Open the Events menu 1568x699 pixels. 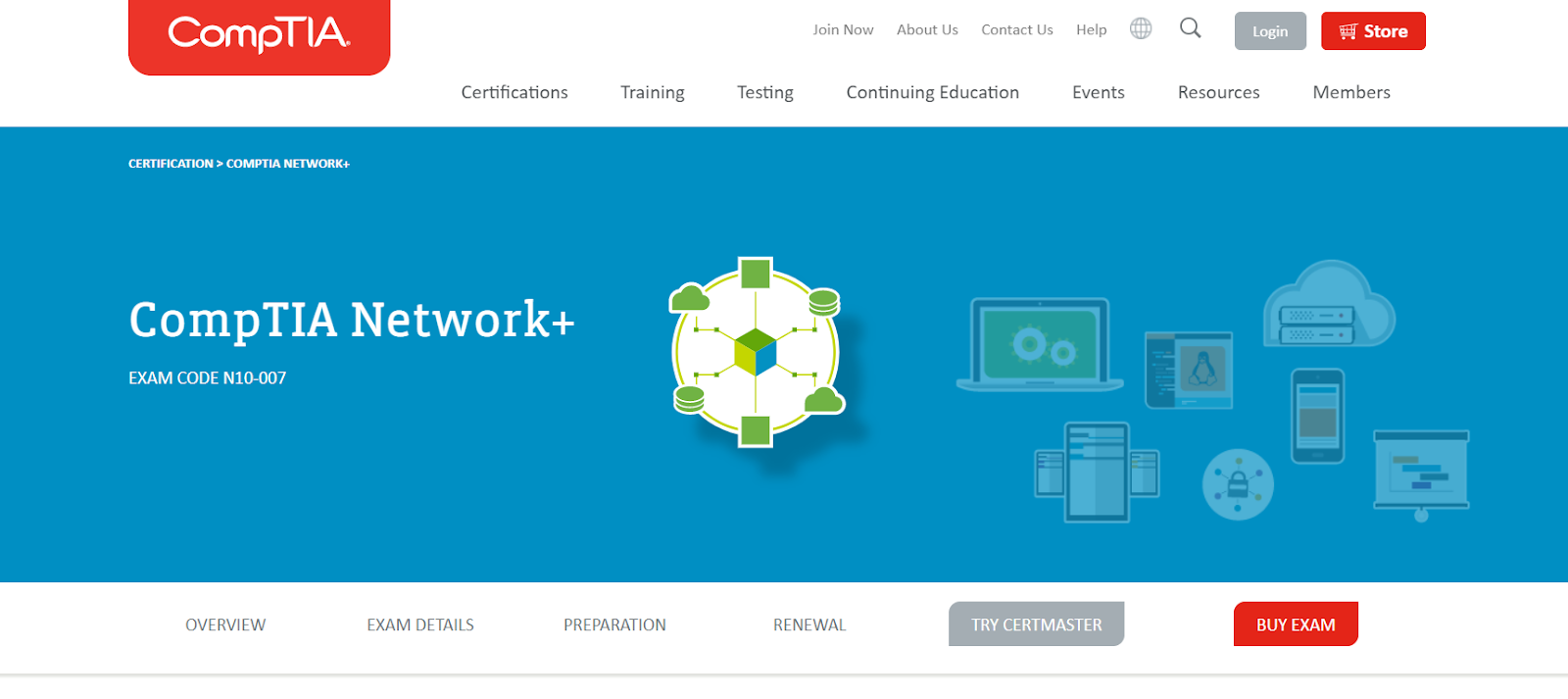pos(1099,92)
